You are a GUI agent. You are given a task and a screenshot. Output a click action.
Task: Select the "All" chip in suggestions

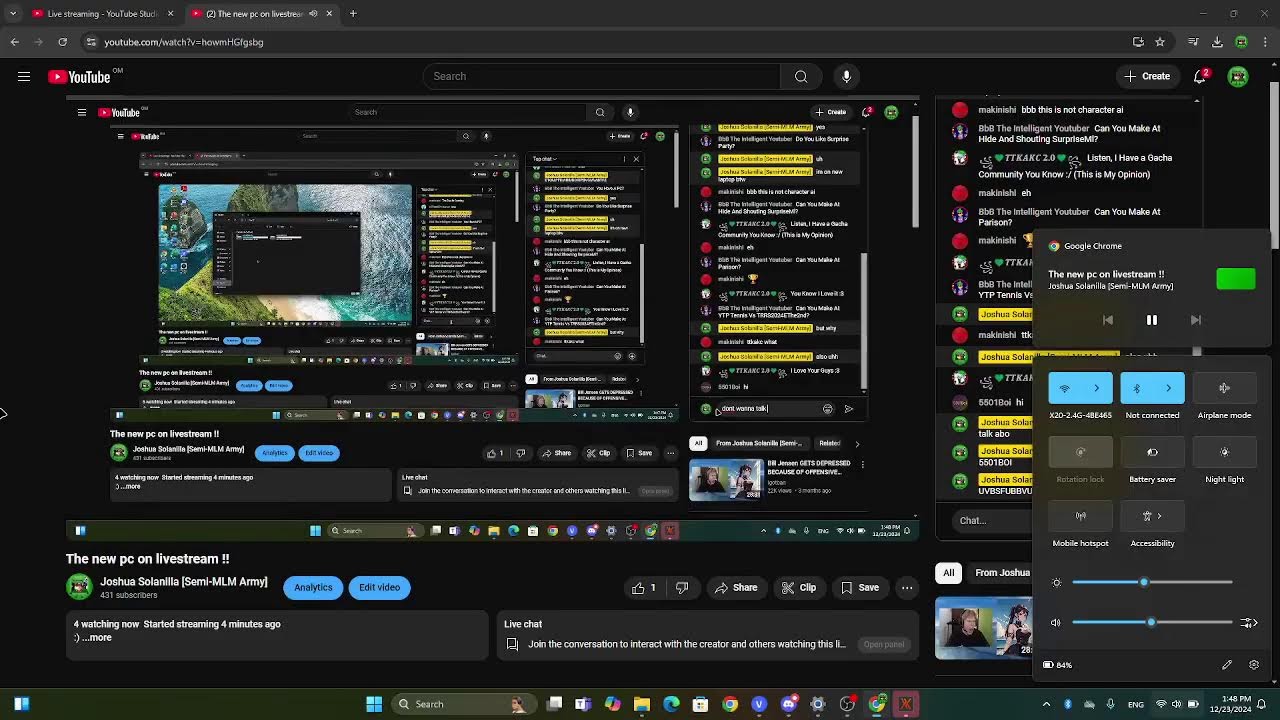[x=948, y=573]
